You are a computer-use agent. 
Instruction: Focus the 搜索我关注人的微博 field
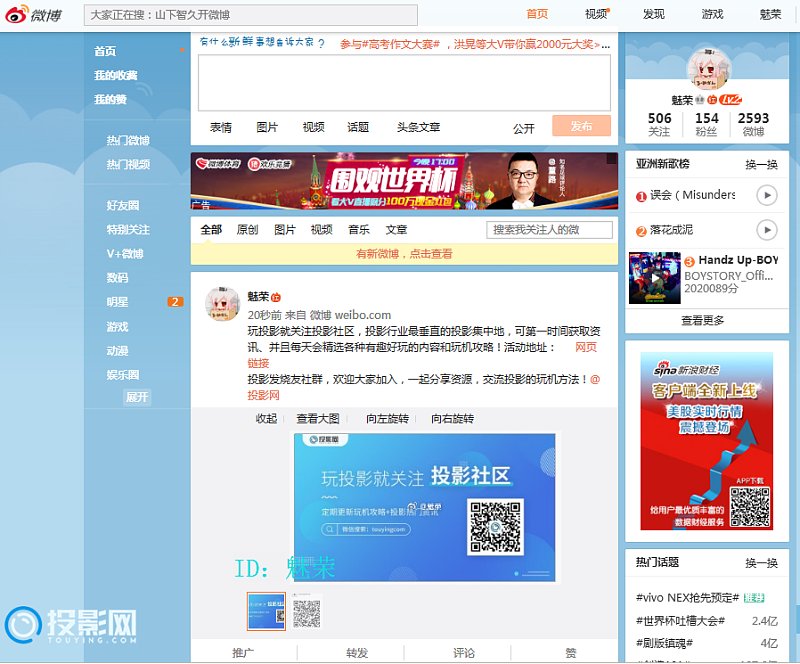pos(549,230)
